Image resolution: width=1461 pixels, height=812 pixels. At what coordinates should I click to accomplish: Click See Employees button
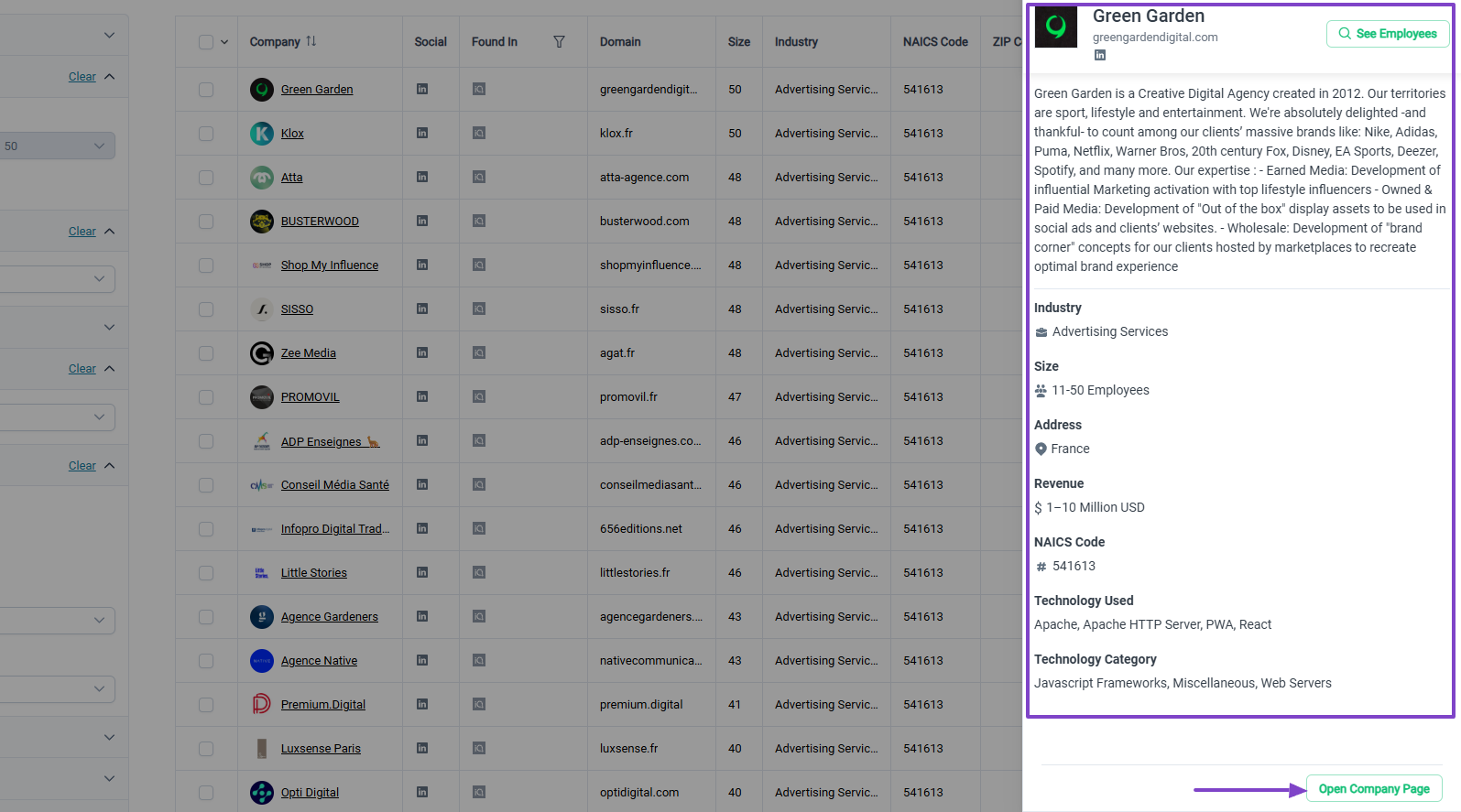1388,34
